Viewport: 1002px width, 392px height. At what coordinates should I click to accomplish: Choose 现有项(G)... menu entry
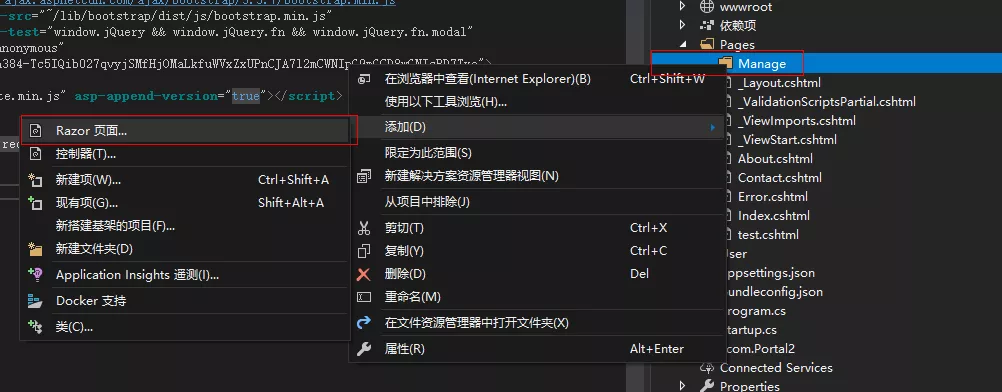pyautogui.click(x=185, y=203)
